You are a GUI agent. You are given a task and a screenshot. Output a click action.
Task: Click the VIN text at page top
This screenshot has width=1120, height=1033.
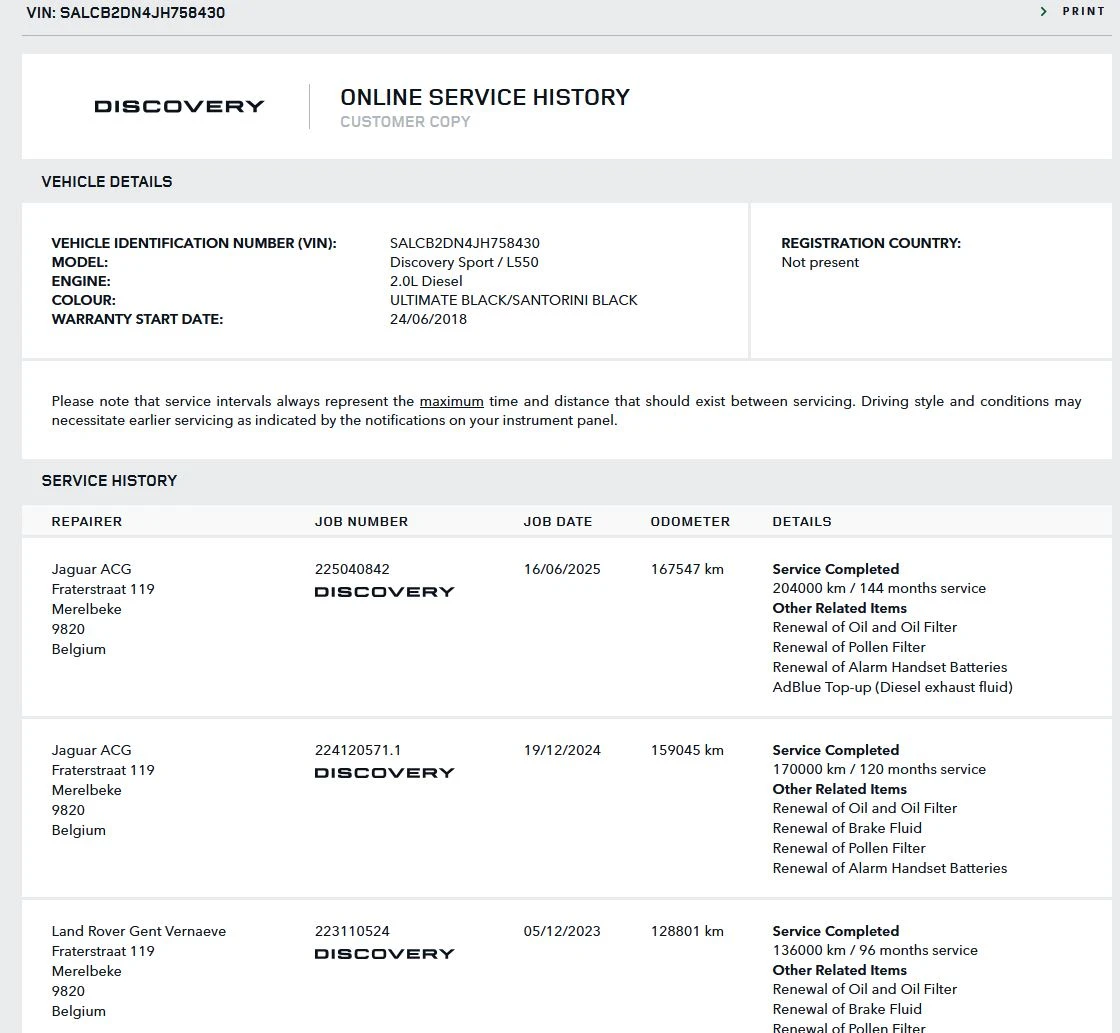point(126,13)
